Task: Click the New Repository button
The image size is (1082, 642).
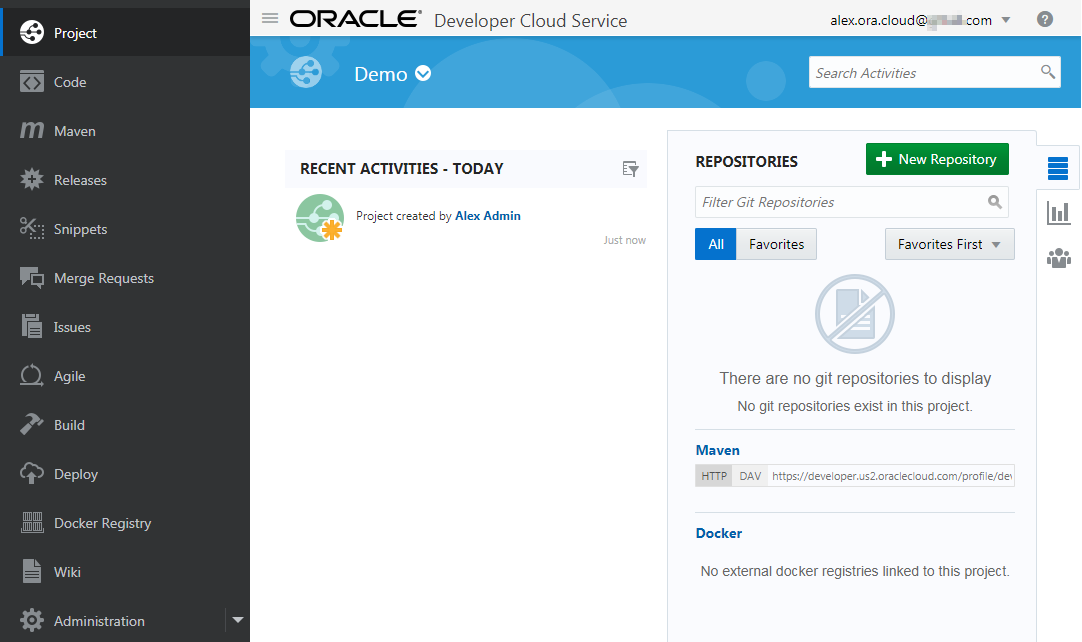Action: [937, 159]
